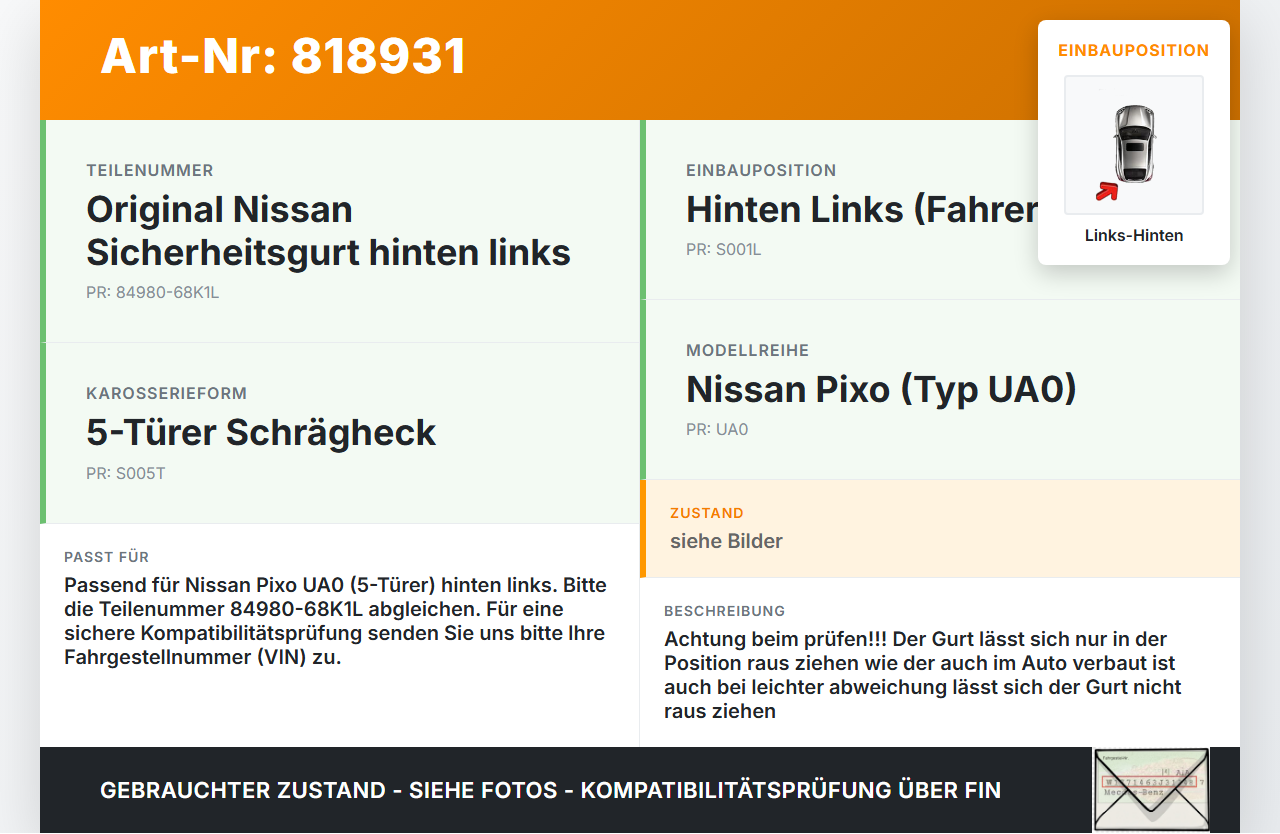Click the KAROSSERIEFORM label
Viewport: 1280px width, 834px height.
point(166,394)
